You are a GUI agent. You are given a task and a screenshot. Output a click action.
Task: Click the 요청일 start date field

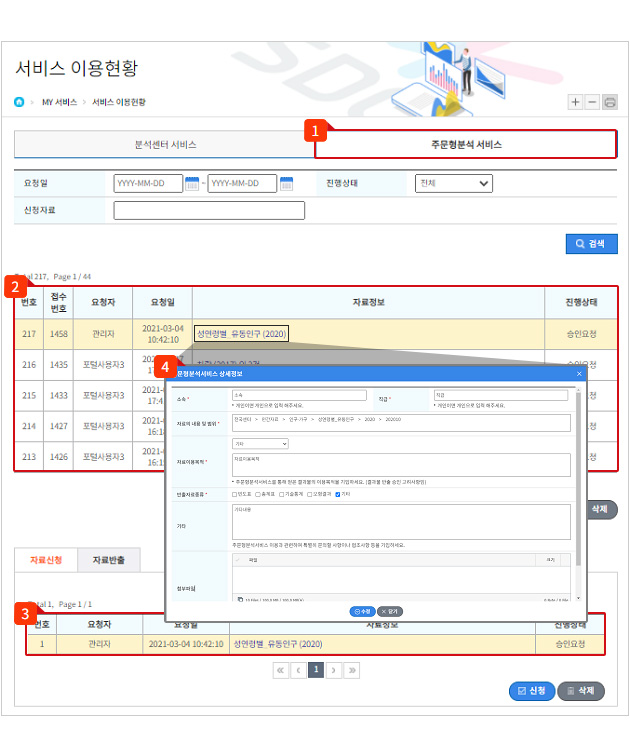point(148,183)
